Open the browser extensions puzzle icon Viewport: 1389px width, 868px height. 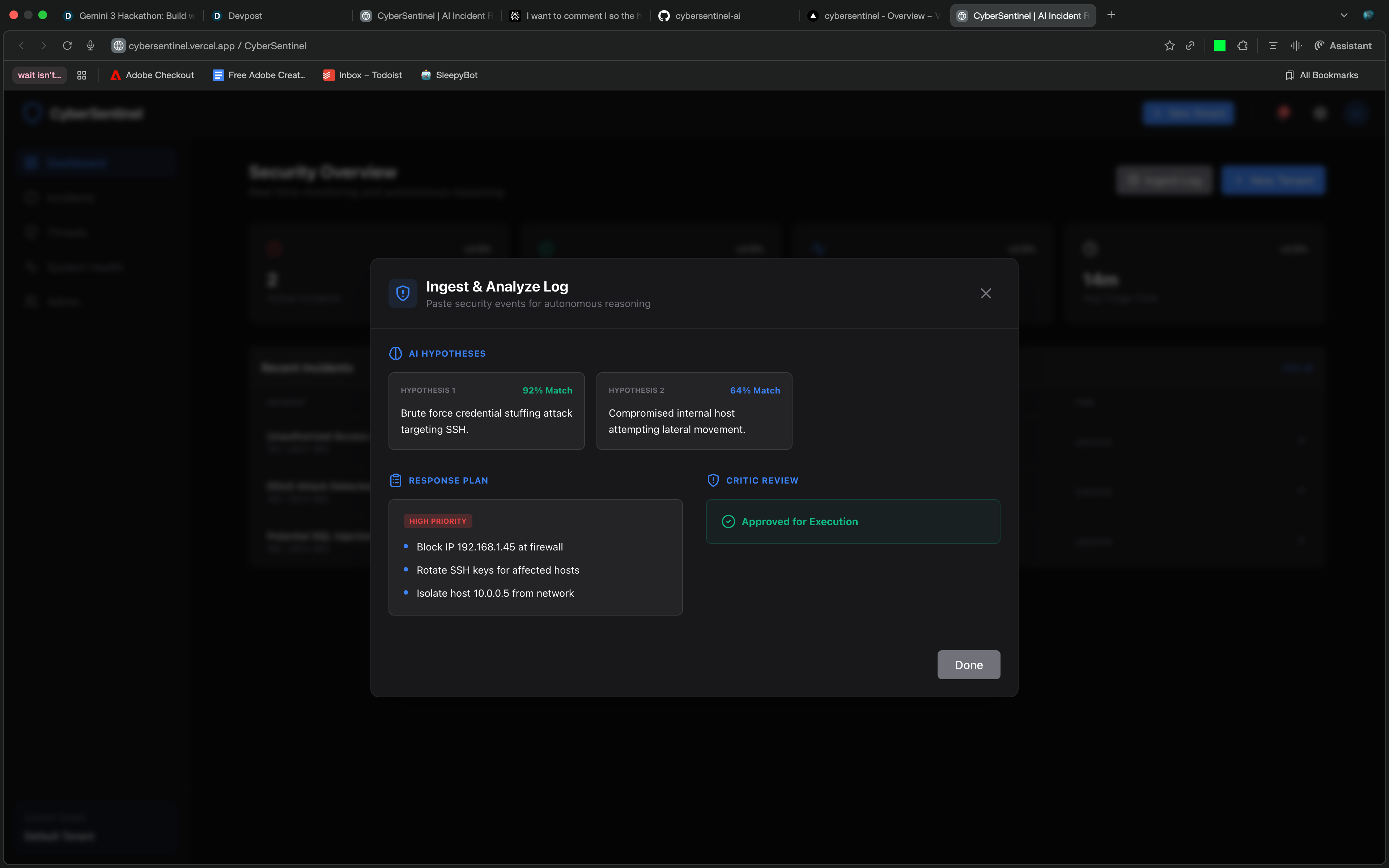tap(1243, 46)
